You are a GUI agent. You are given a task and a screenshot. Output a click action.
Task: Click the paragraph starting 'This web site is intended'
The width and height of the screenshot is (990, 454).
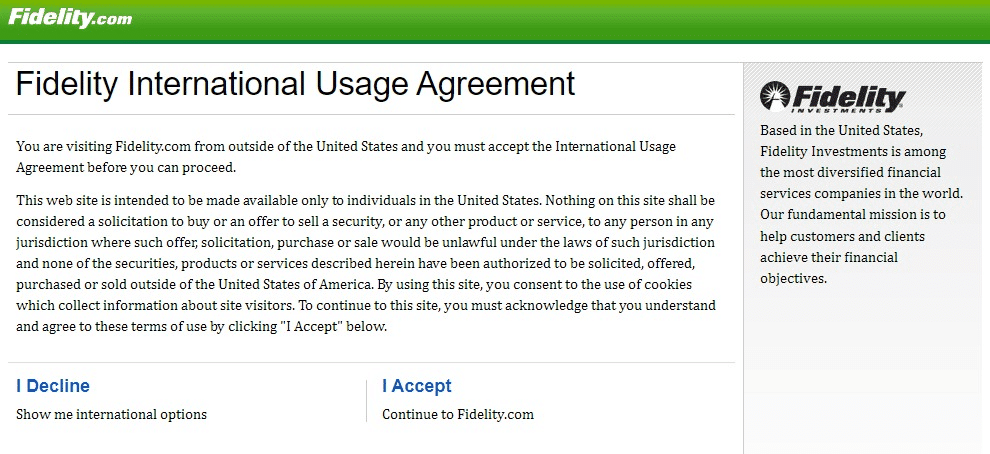[x=366, y=263]
